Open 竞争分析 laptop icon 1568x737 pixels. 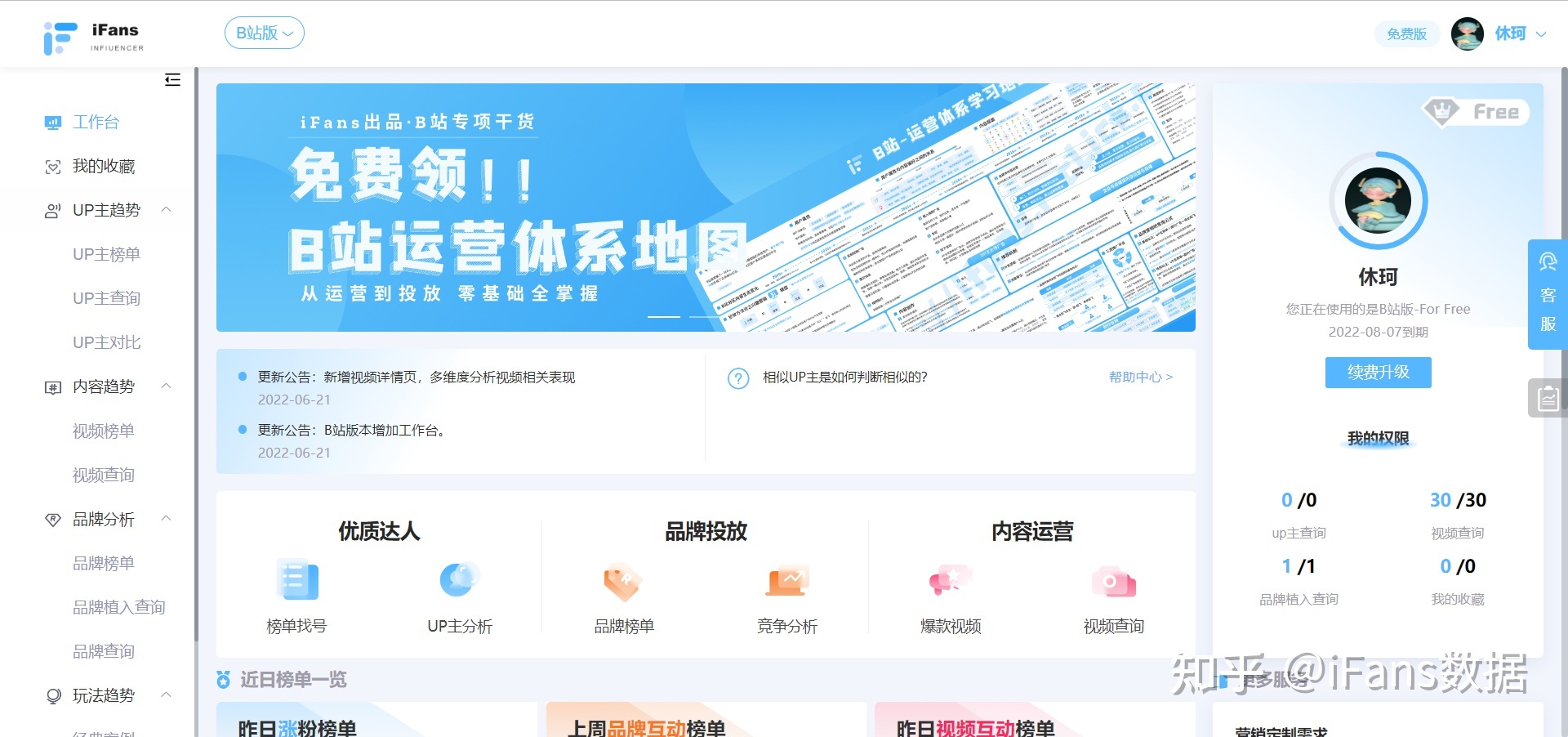pyautogui.click(x=787, y=580)
